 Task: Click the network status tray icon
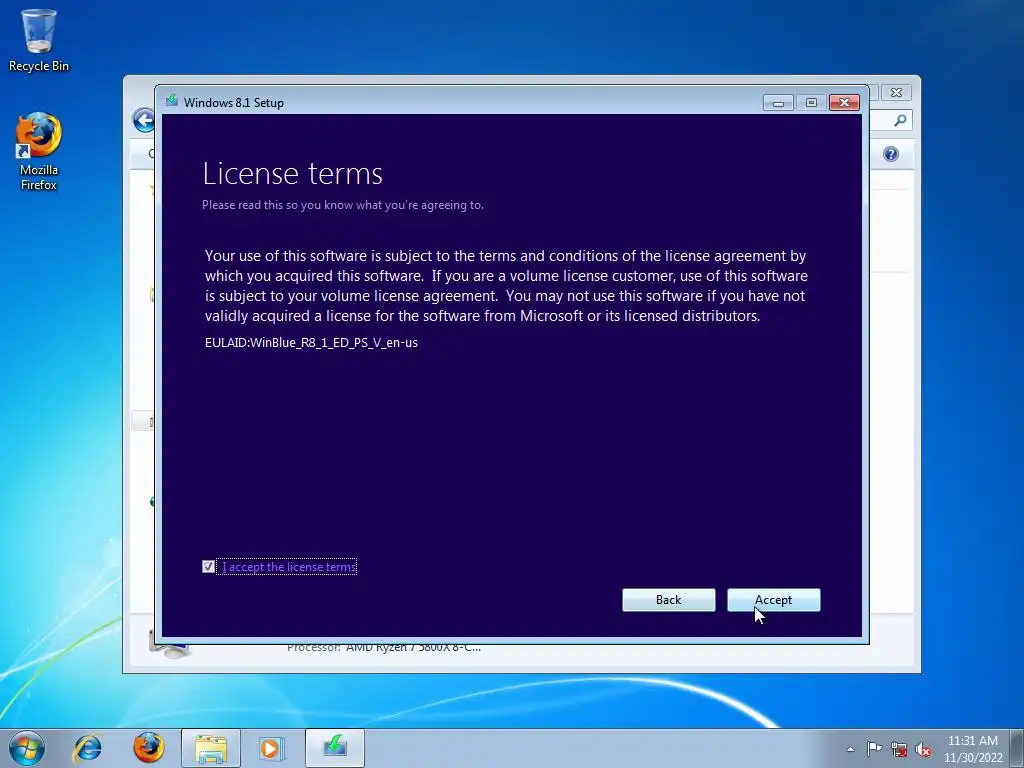tap(899, 749)
